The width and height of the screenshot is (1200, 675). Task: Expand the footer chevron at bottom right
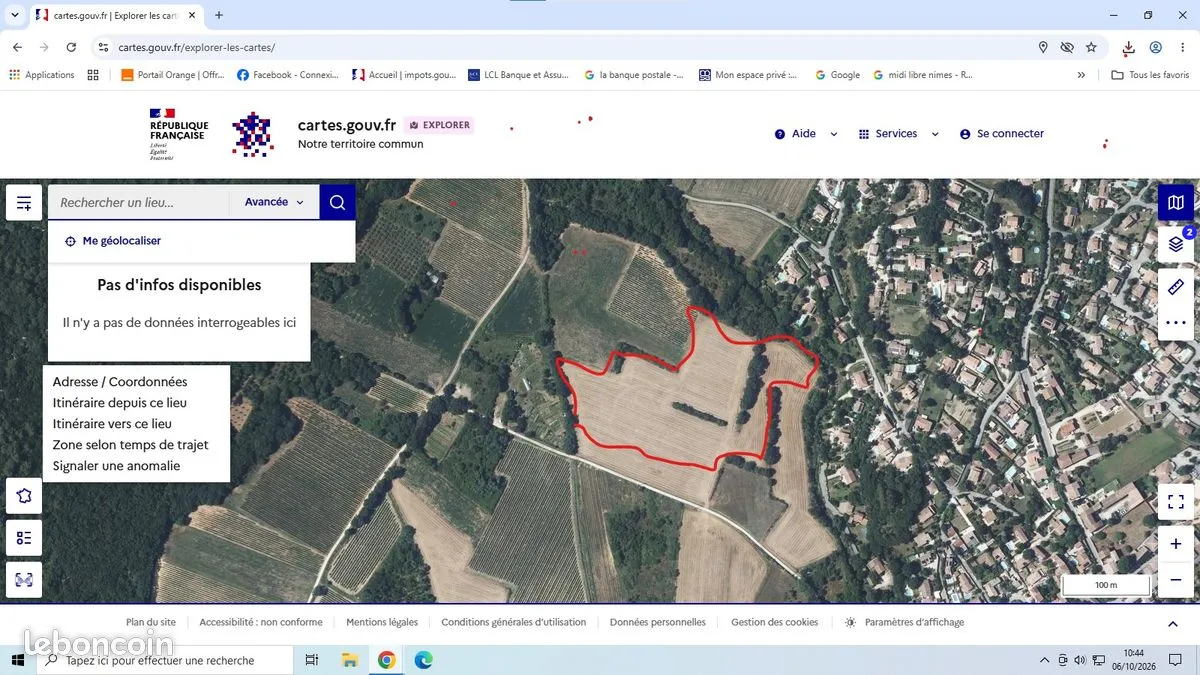pos(1173,624)
